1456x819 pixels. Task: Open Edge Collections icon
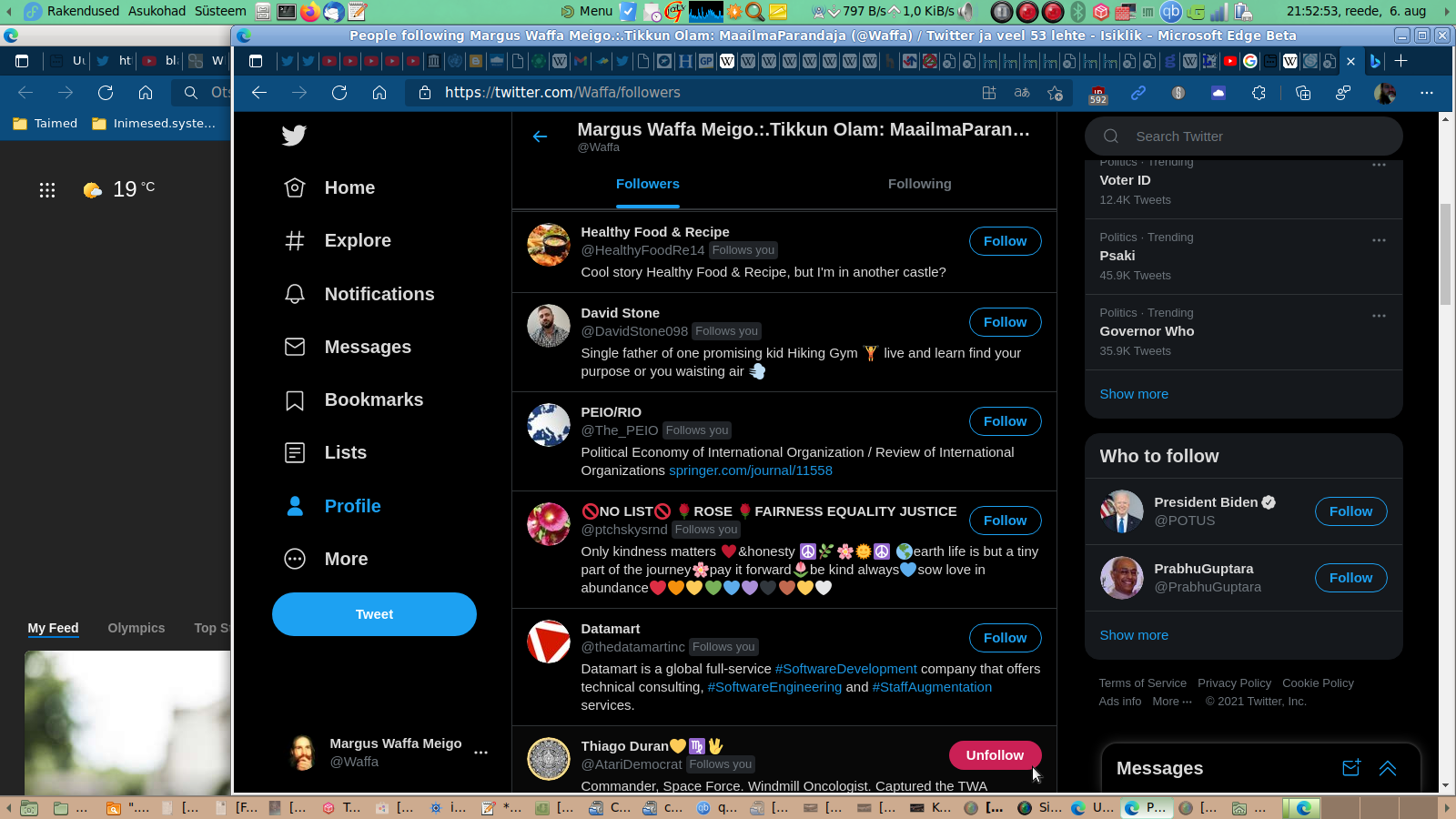pos(1303,93)
